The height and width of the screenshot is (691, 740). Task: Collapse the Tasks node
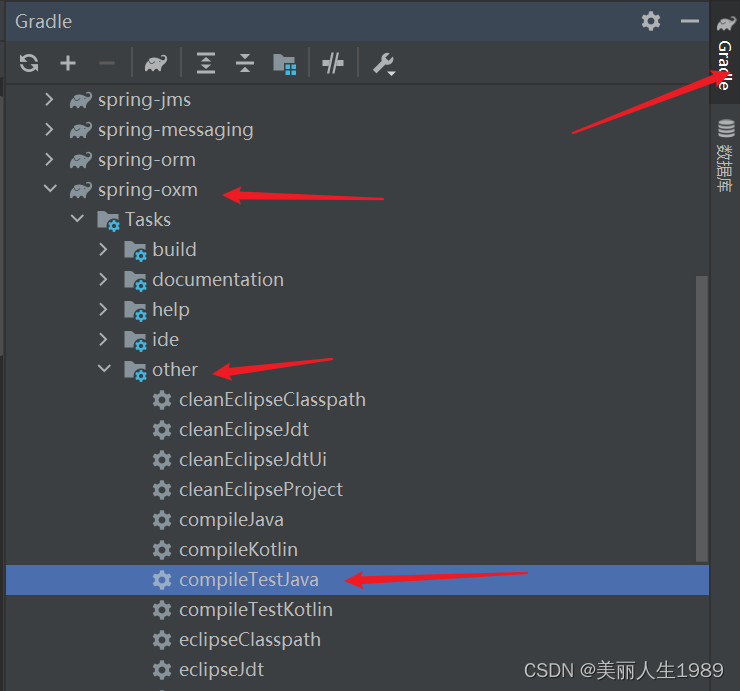point(76,219)
